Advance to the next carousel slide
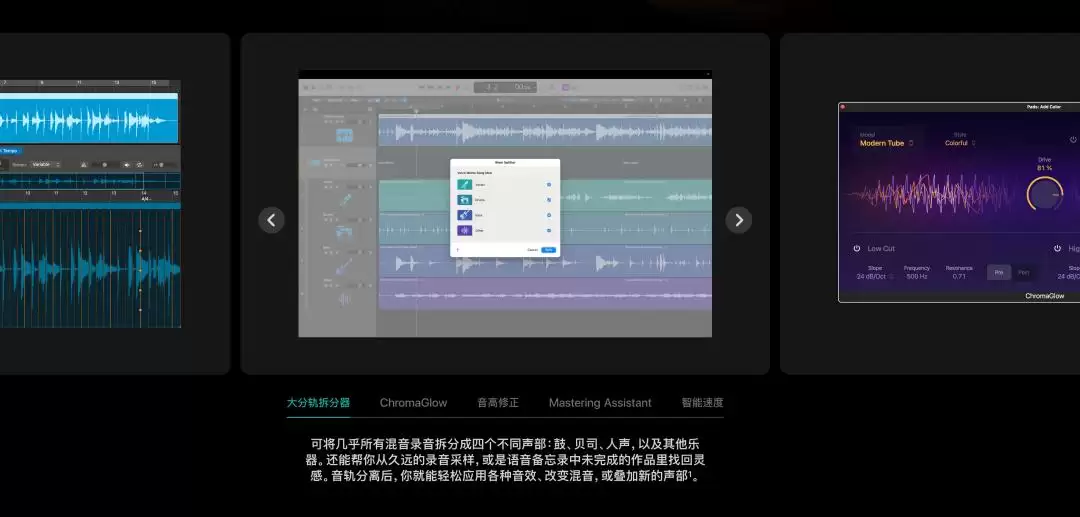The width and height of the screenshot is (1080, 517). point(738,220)
